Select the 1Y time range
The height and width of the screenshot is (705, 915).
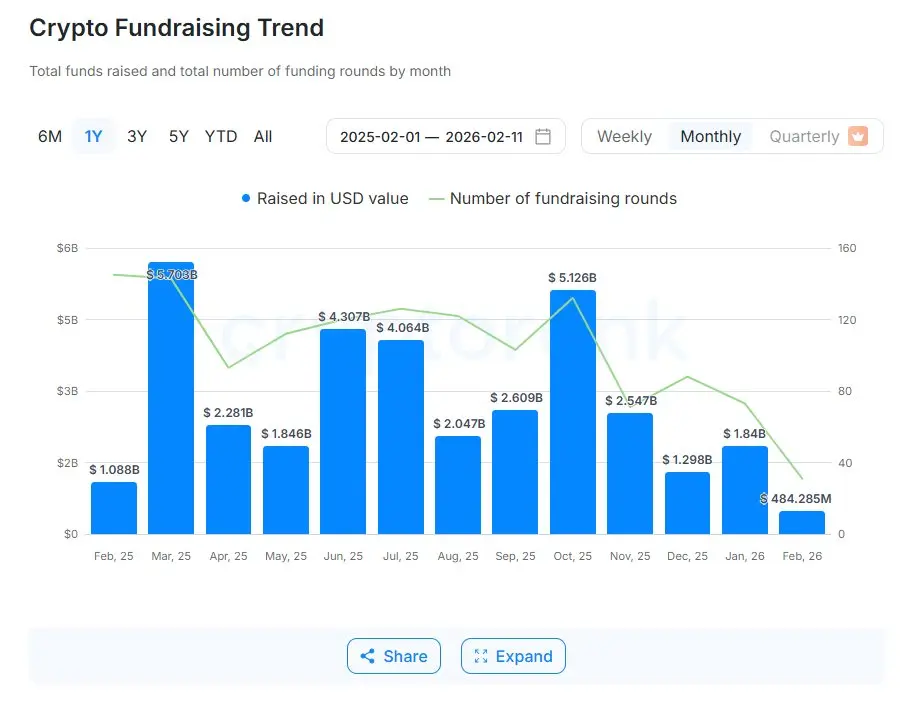click(93, 137)
